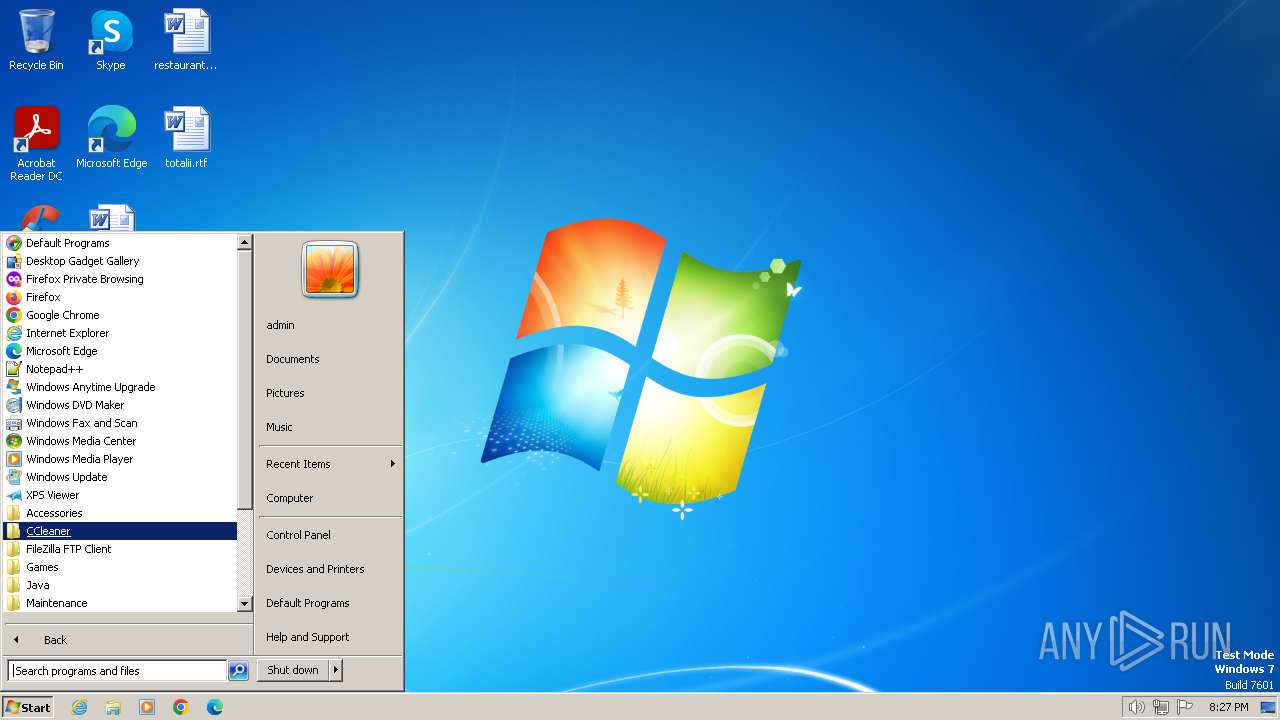Click the Start button
1280x720 pixels.
[28, 707]
